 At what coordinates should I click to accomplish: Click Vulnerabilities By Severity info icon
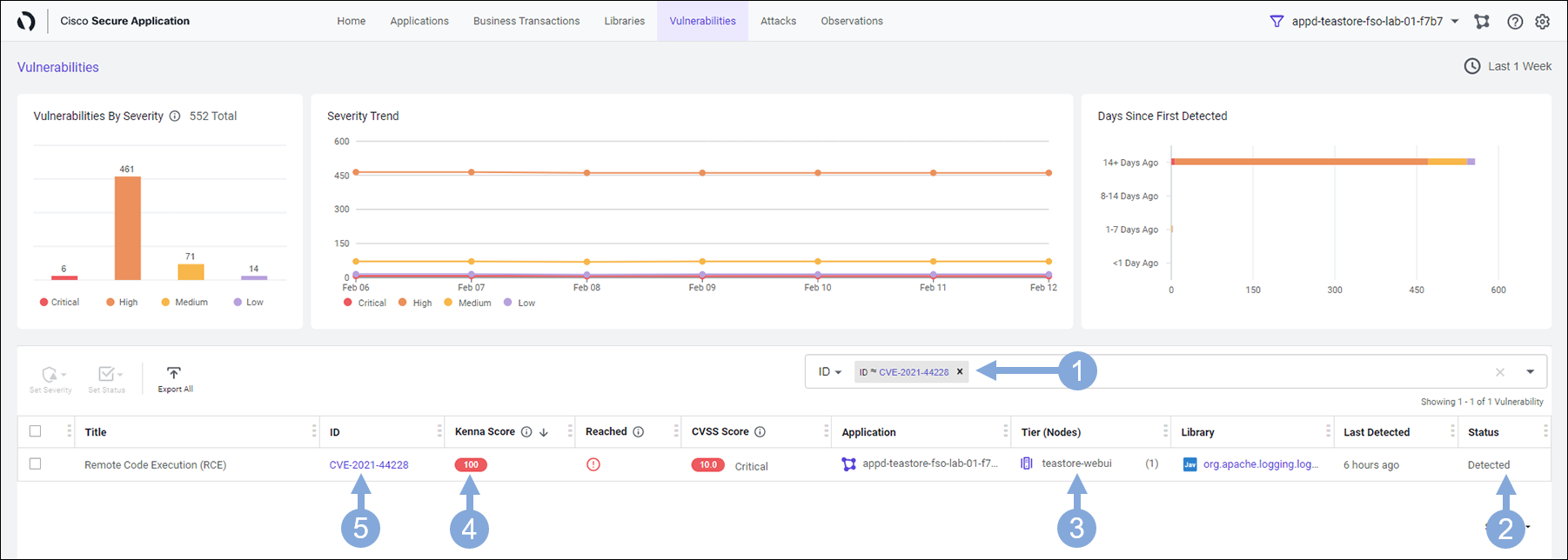175,117
